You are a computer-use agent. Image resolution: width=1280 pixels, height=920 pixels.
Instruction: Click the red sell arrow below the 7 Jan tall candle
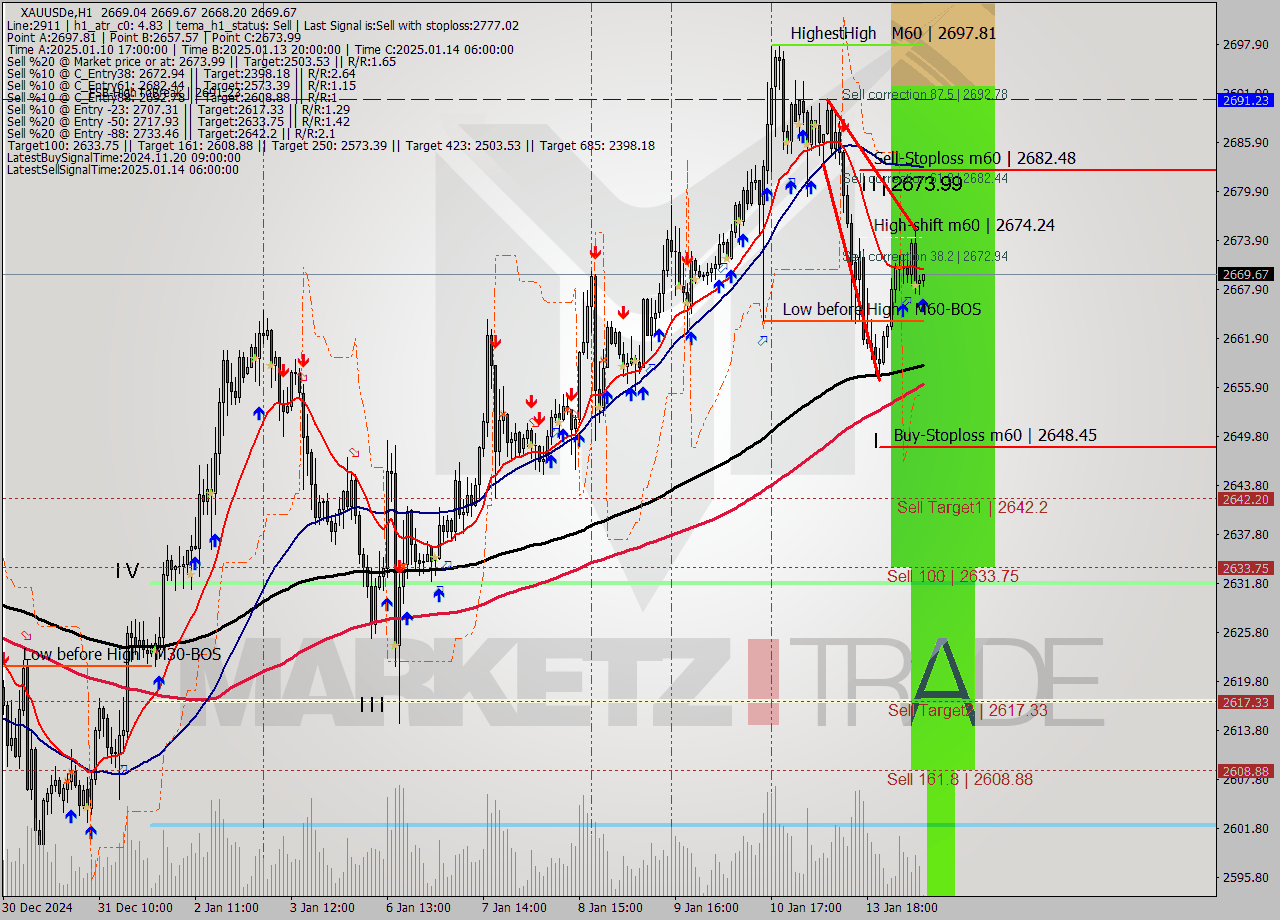[x=495, y=342]
